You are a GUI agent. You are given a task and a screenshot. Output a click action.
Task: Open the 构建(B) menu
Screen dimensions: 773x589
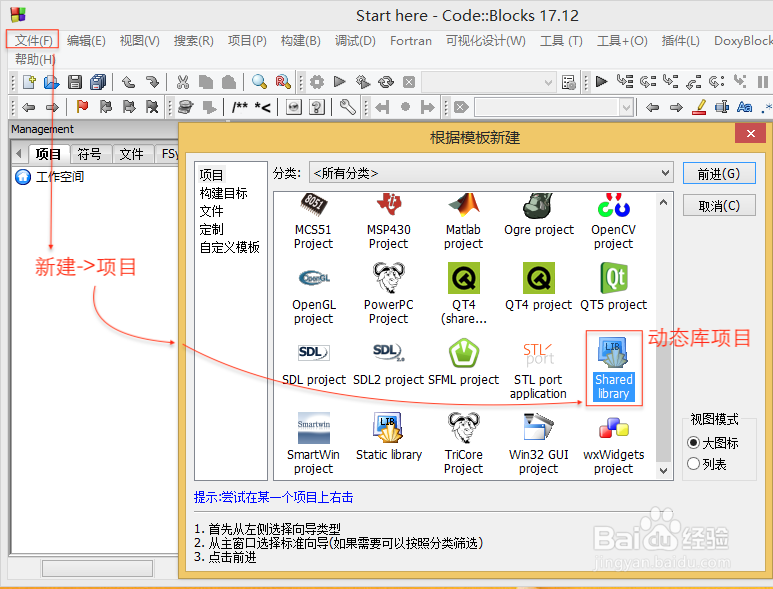click(301, 40)
